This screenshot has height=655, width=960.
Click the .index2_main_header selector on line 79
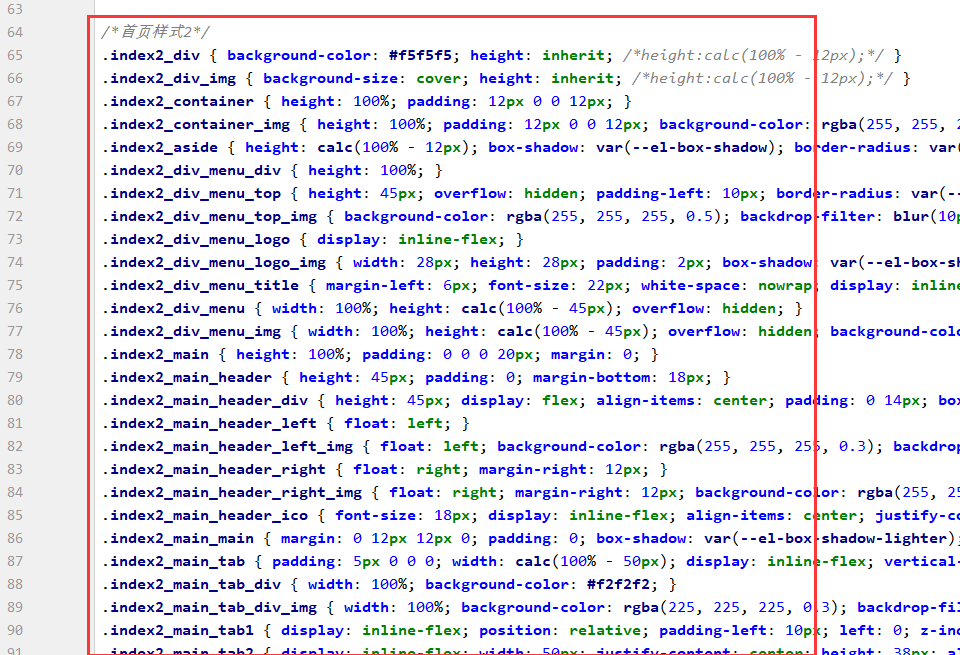coord(187,377)
